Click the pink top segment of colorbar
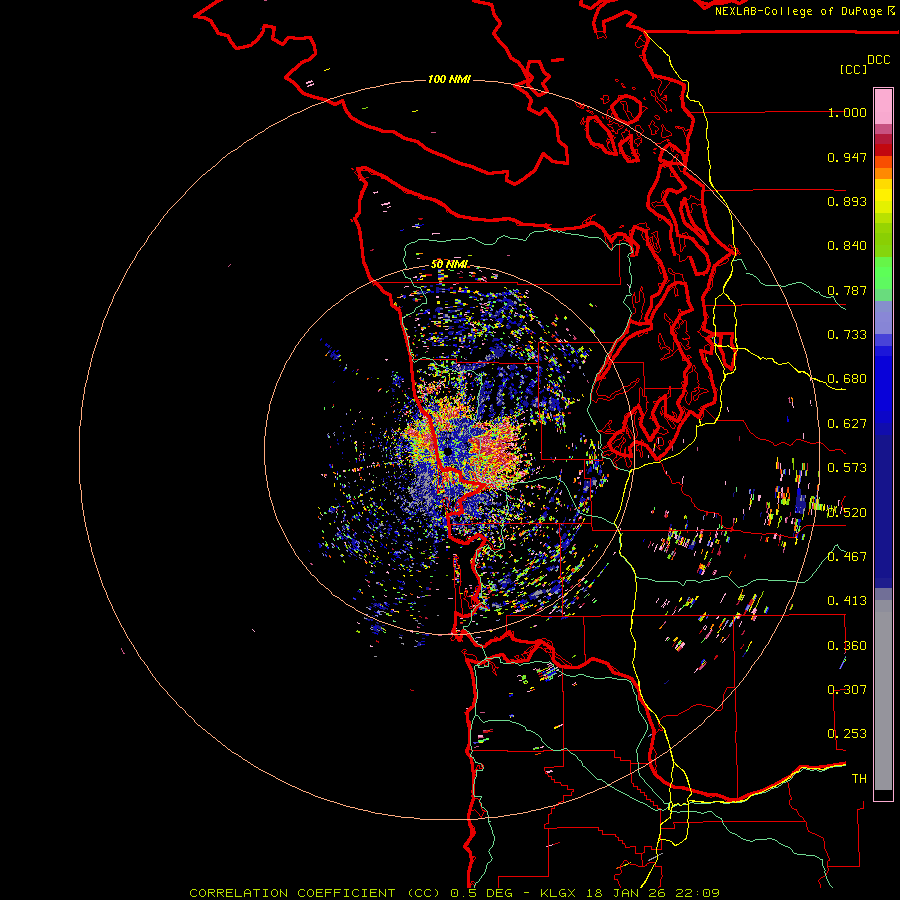The image size is (900, 900). point(883,106)
